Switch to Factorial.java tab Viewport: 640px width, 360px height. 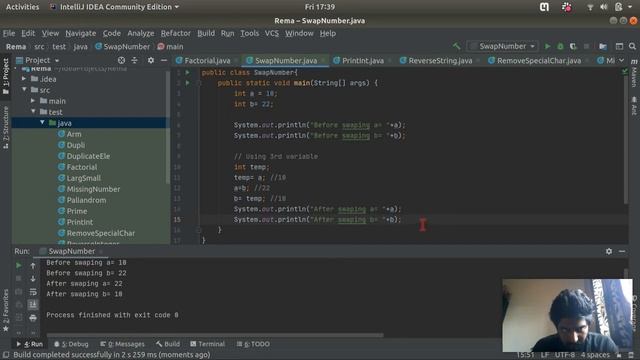(x=207, y=60)
